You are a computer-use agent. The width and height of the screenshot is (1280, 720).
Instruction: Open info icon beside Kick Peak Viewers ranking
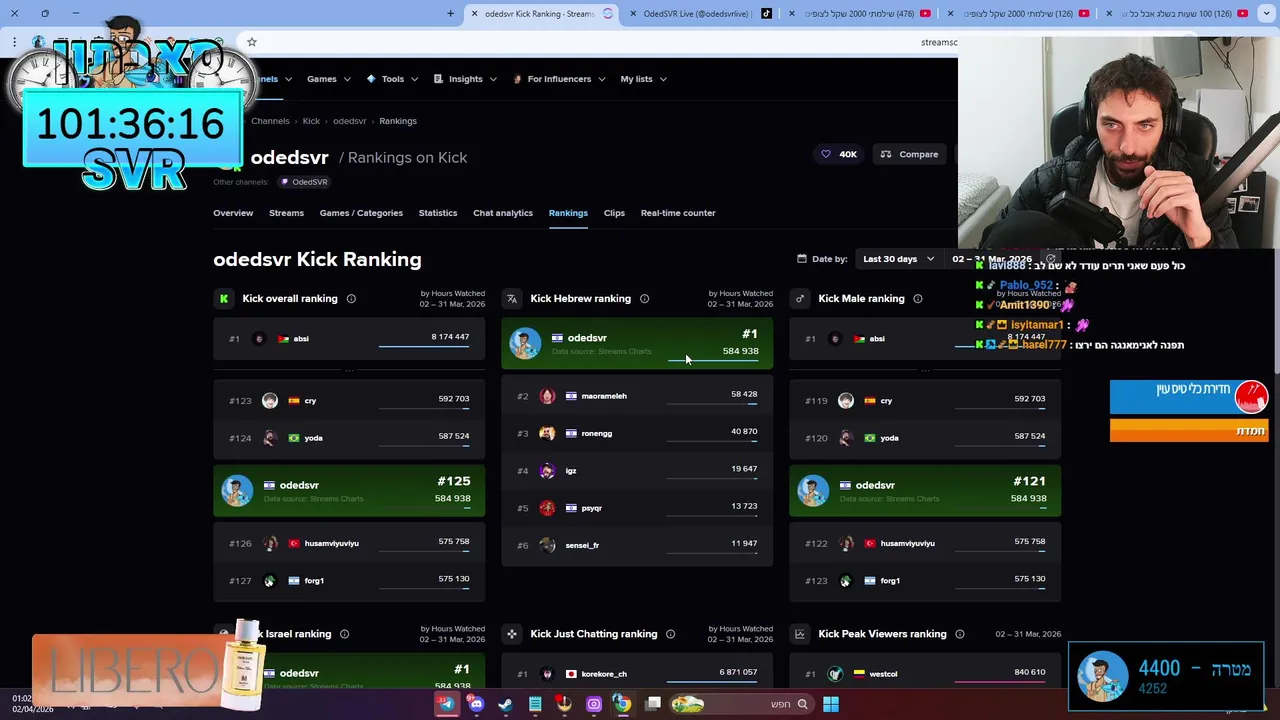click(959, 634)
